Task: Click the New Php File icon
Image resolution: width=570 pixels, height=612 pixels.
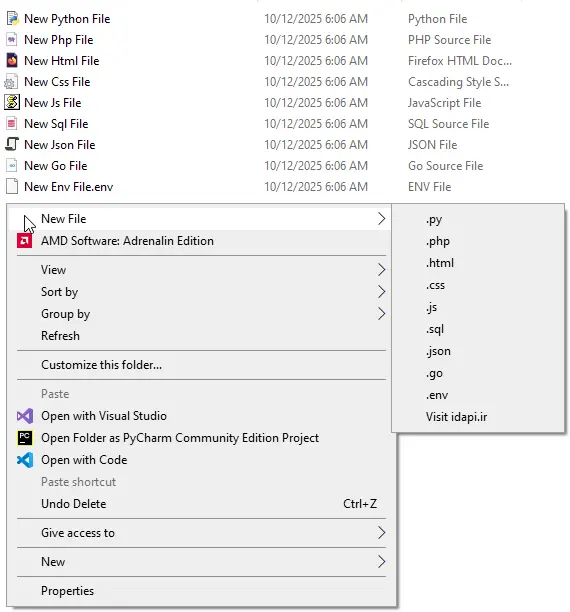Action: coord(12,39)
